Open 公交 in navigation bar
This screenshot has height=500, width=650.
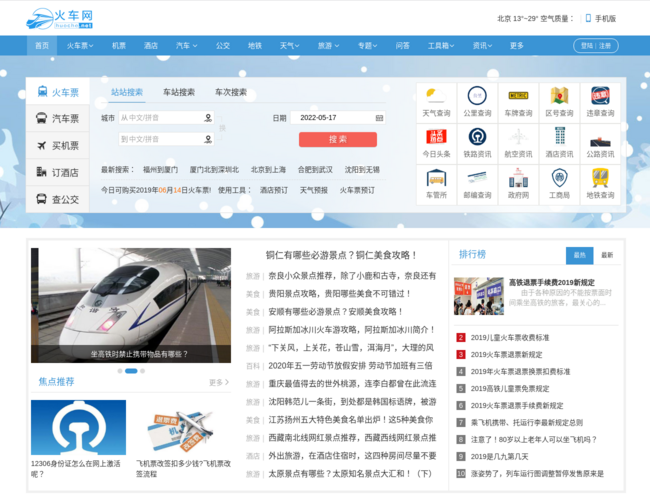point(223,46)
